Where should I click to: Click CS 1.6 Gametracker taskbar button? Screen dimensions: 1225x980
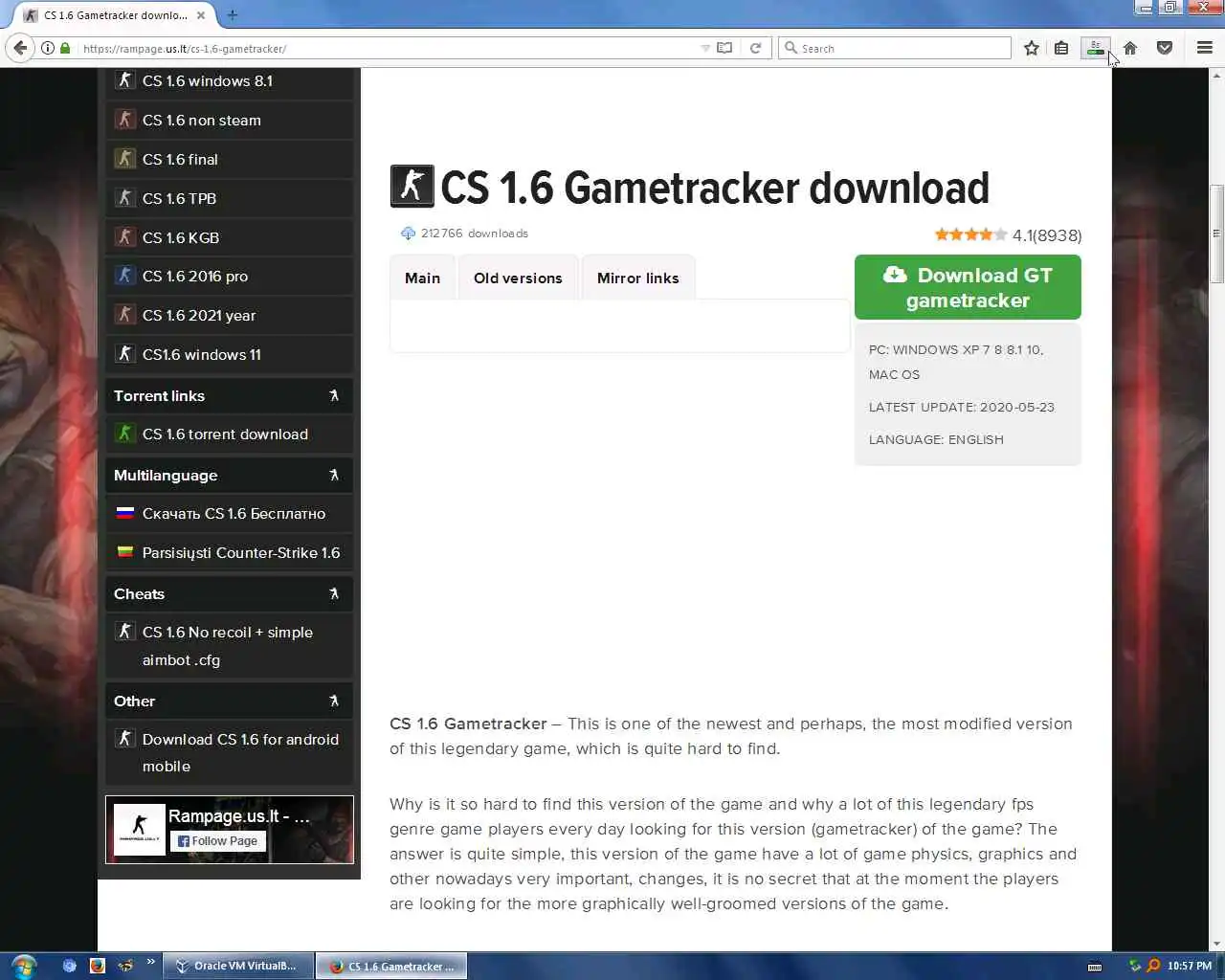391,967
